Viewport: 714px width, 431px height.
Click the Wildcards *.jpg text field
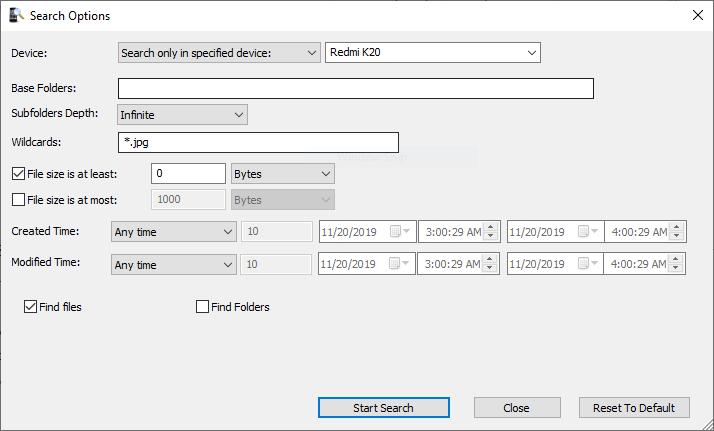coord(258,142)
